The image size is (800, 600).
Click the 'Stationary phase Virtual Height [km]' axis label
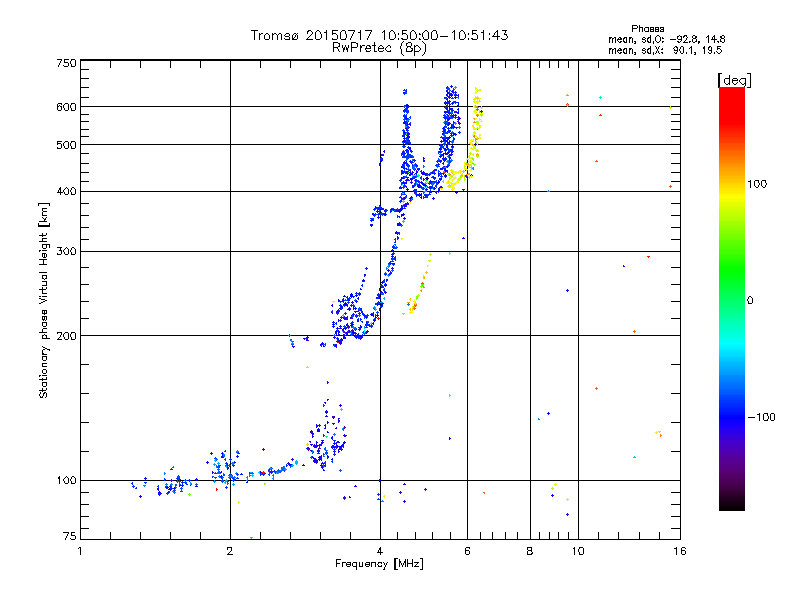coord(44,300)
